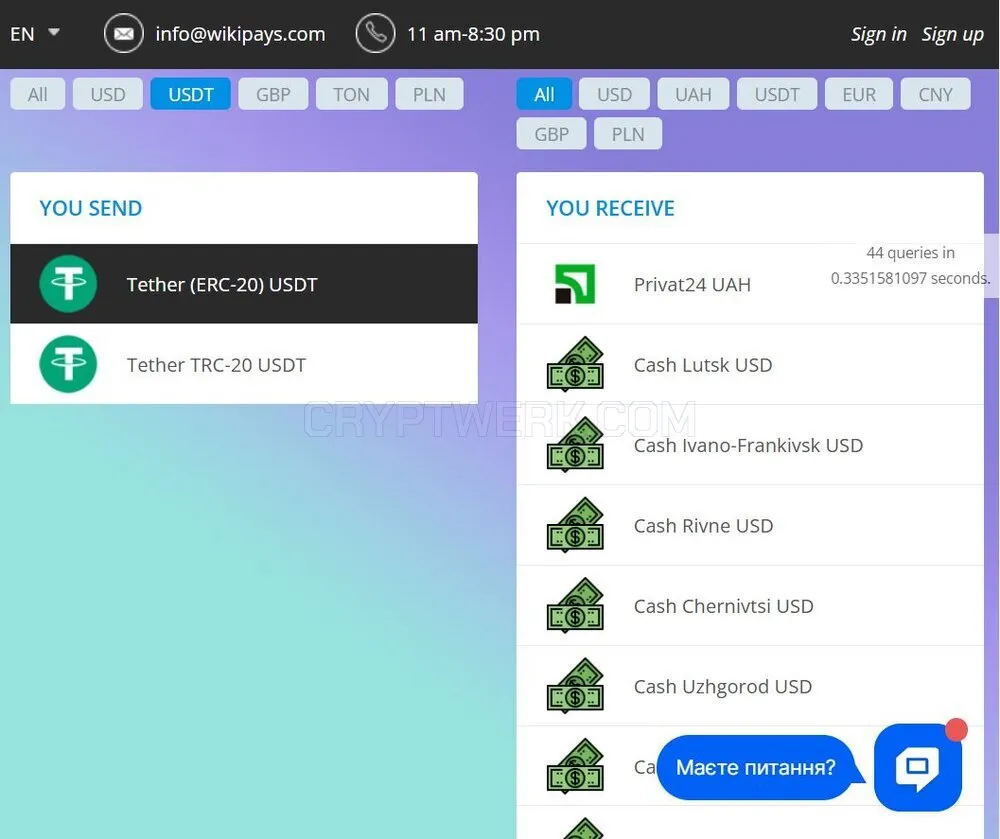Filter receive currencies by EUR
1000x839 pixels.
pos(859,94)
